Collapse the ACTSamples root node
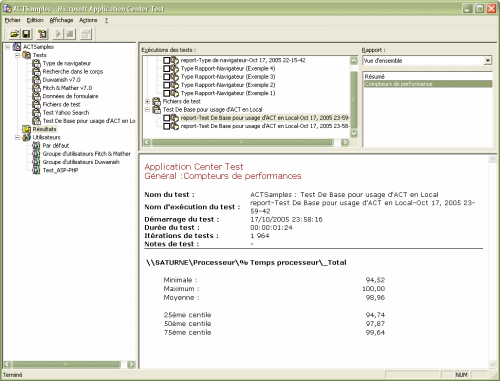The width and height of the screenshot is (500, 381). [x=8, y=47]
